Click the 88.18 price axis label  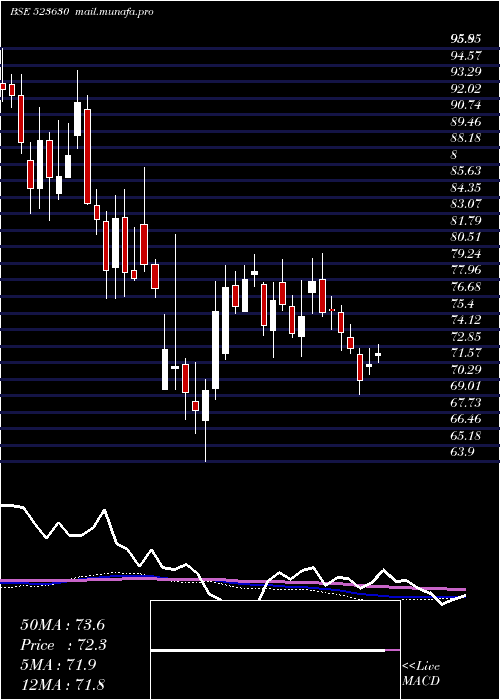(466, 138)
